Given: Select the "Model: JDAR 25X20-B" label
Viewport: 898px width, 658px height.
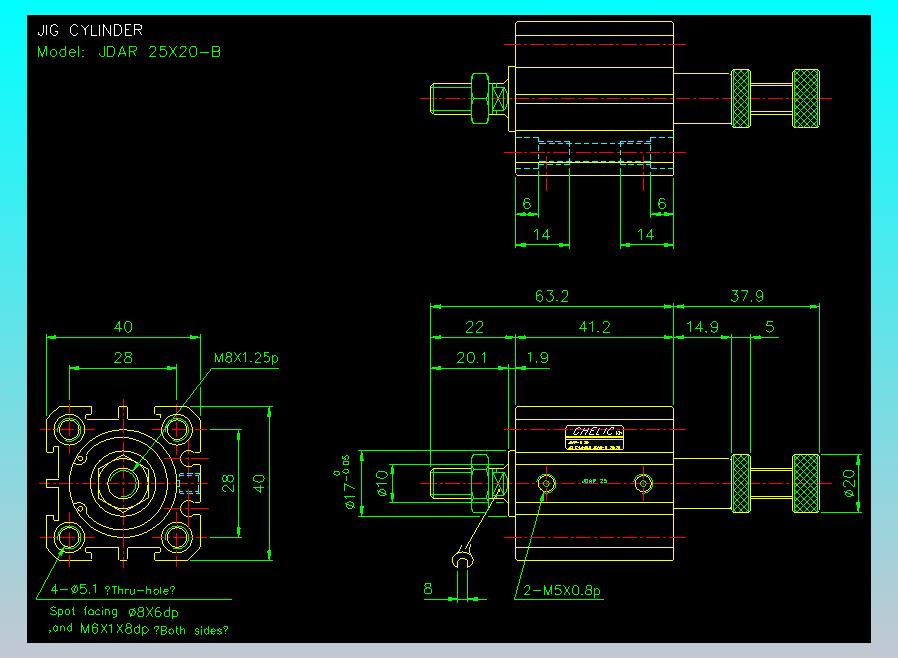Looking at the screenshot, I should coord(129,52).
